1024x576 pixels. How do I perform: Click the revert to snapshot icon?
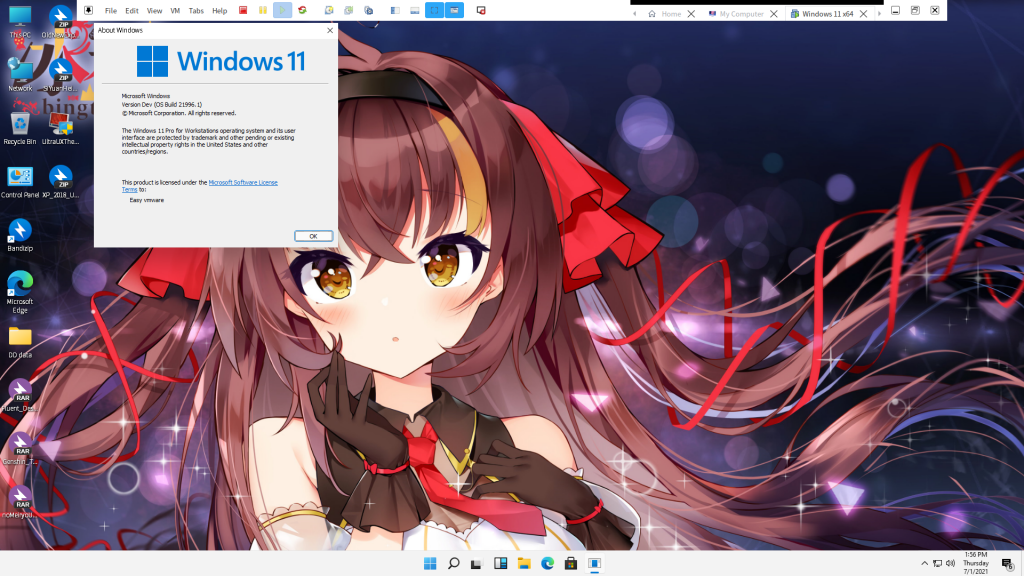pyautogui.click(x=349, y=10)
